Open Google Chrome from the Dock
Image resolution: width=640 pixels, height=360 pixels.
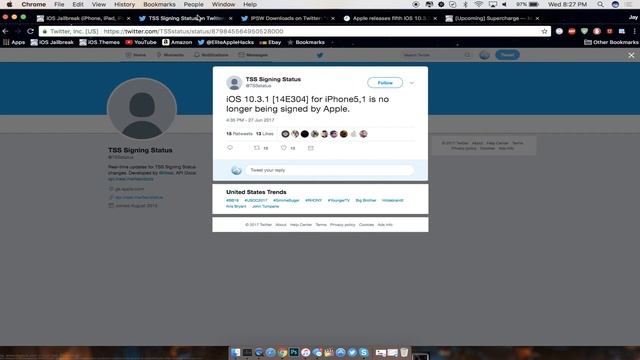click(x=282, y=352)
